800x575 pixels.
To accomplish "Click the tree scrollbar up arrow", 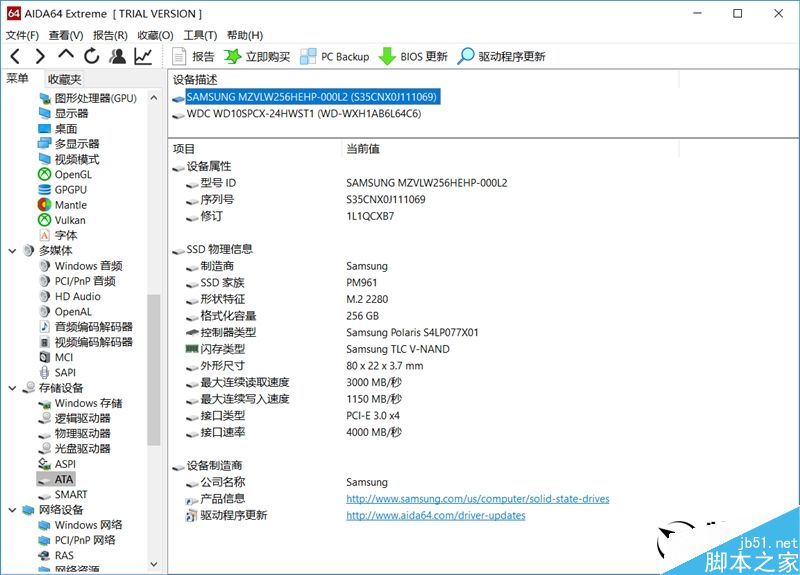I will pos(154,97).
